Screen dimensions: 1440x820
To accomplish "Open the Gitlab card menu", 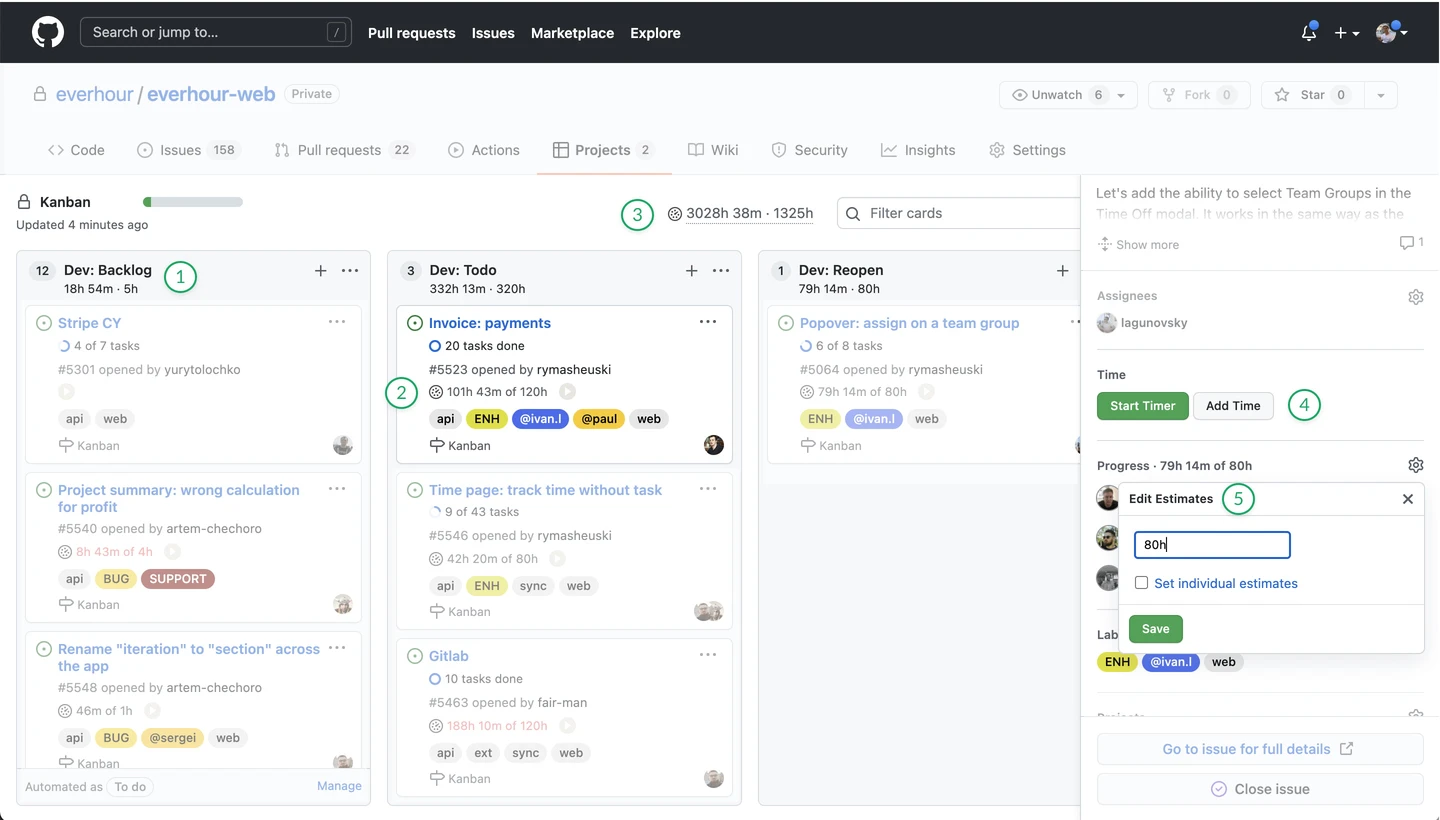I will tap(708, 655).
